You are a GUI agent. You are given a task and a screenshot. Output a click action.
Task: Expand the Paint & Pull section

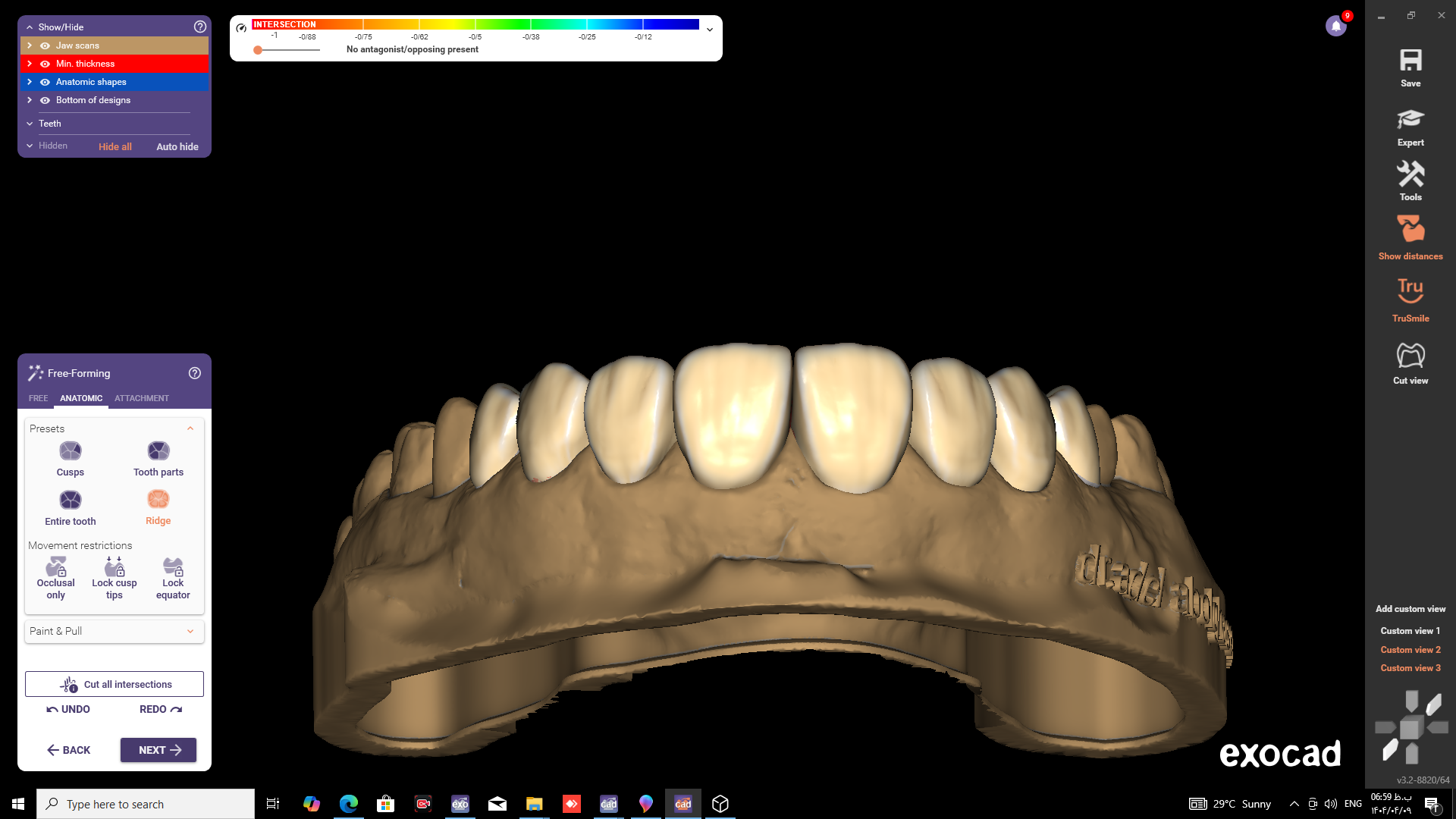pyautogui.click(x=190, y=631)
